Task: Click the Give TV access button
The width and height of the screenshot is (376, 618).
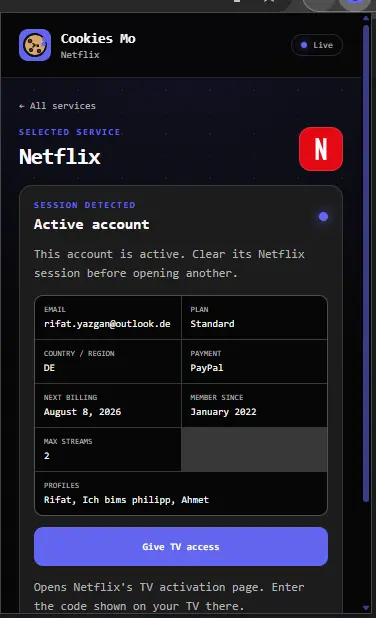Action: click(x=181, y=547)
